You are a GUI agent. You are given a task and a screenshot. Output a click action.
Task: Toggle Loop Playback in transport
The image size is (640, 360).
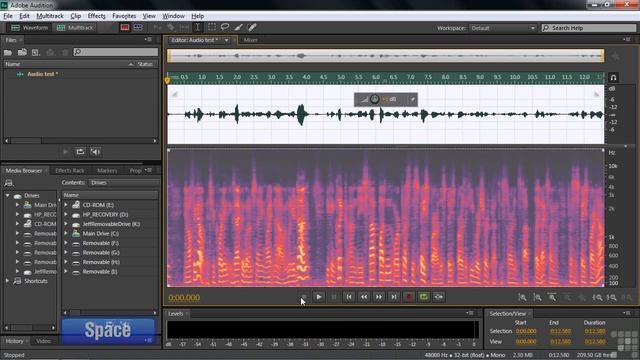pos(424,297)
